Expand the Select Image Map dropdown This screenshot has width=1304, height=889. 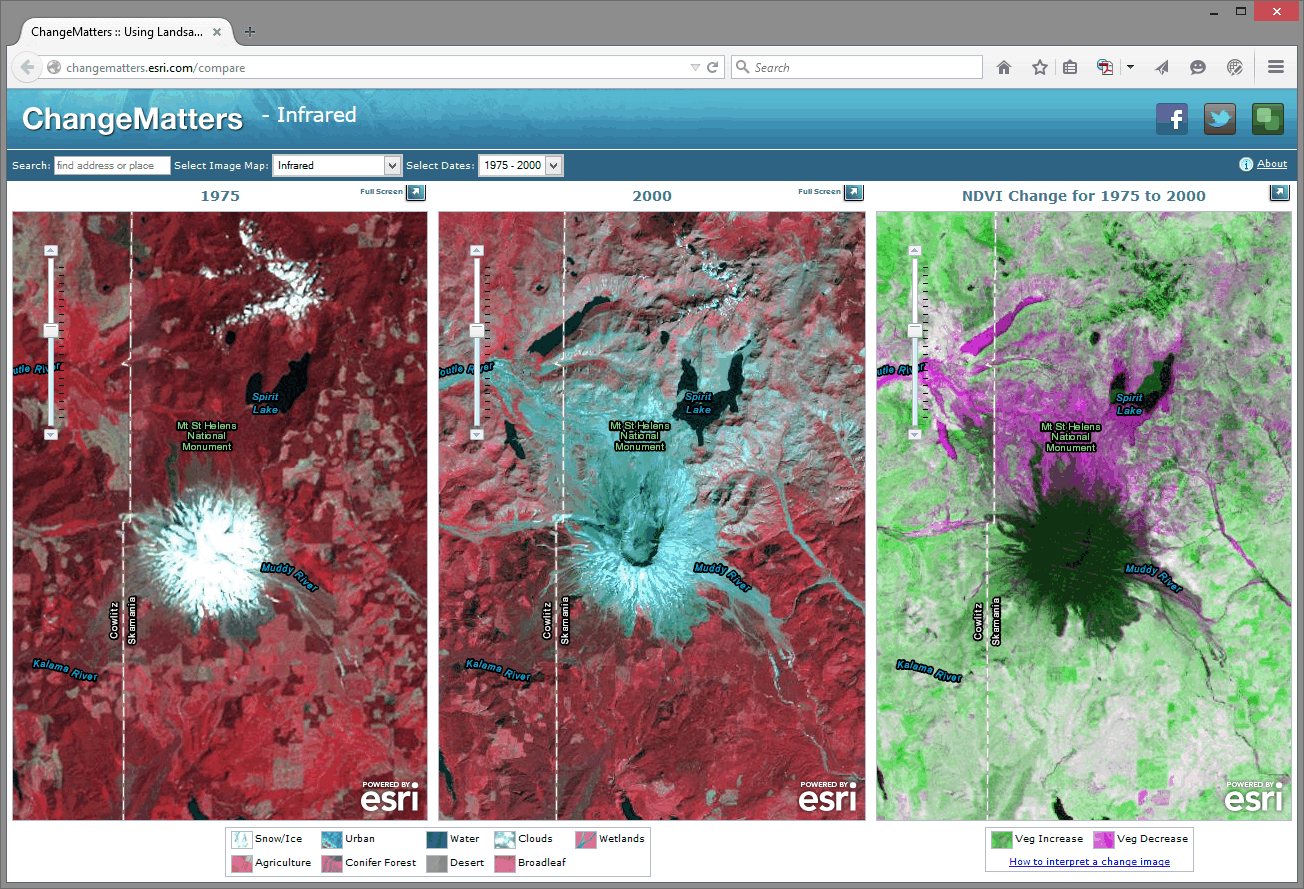click(392, 166)
